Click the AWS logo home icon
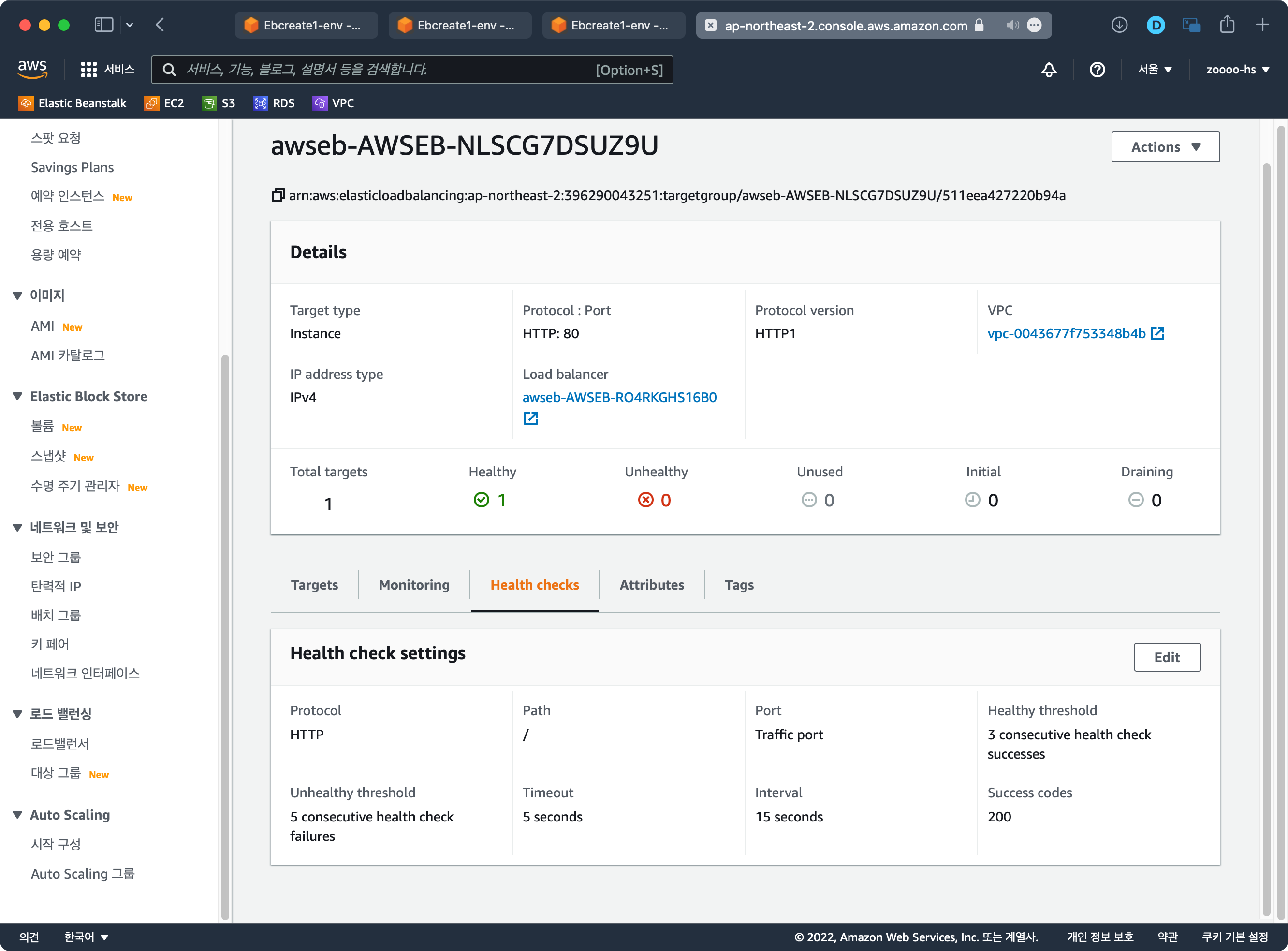 click(32, 69)
